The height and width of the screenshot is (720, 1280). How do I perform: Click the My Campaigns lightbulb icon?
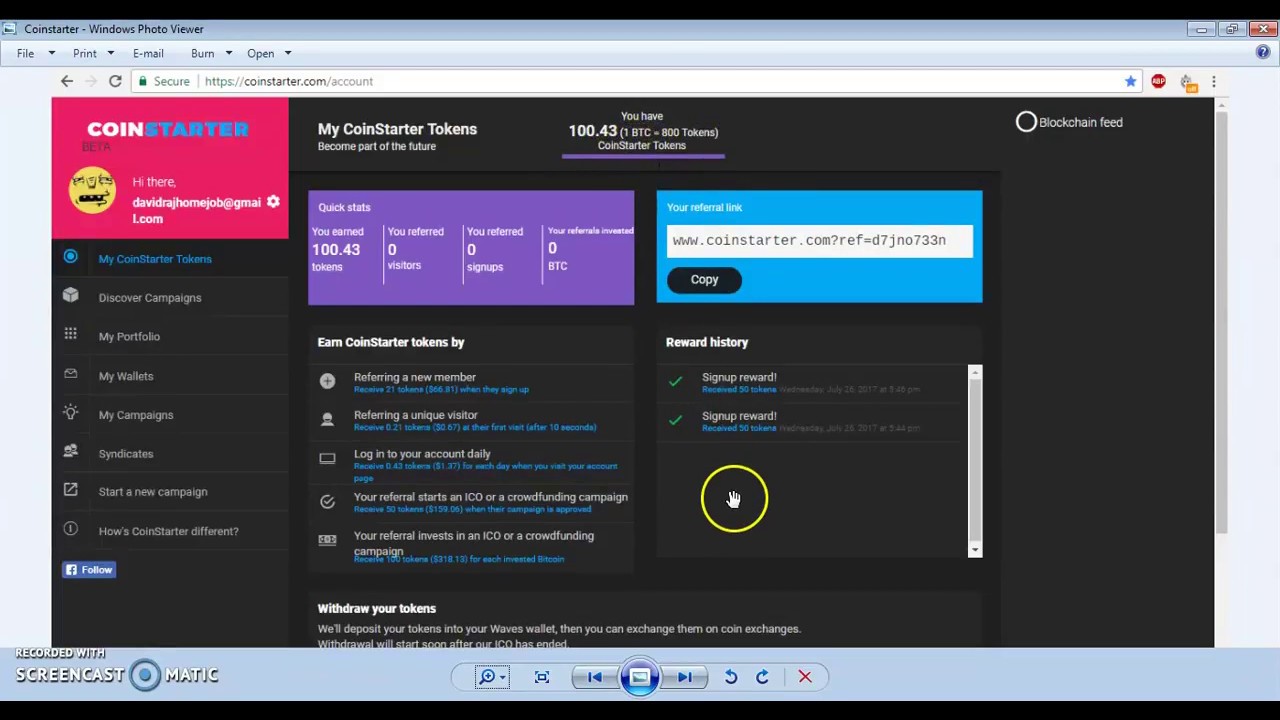(70, 412)
